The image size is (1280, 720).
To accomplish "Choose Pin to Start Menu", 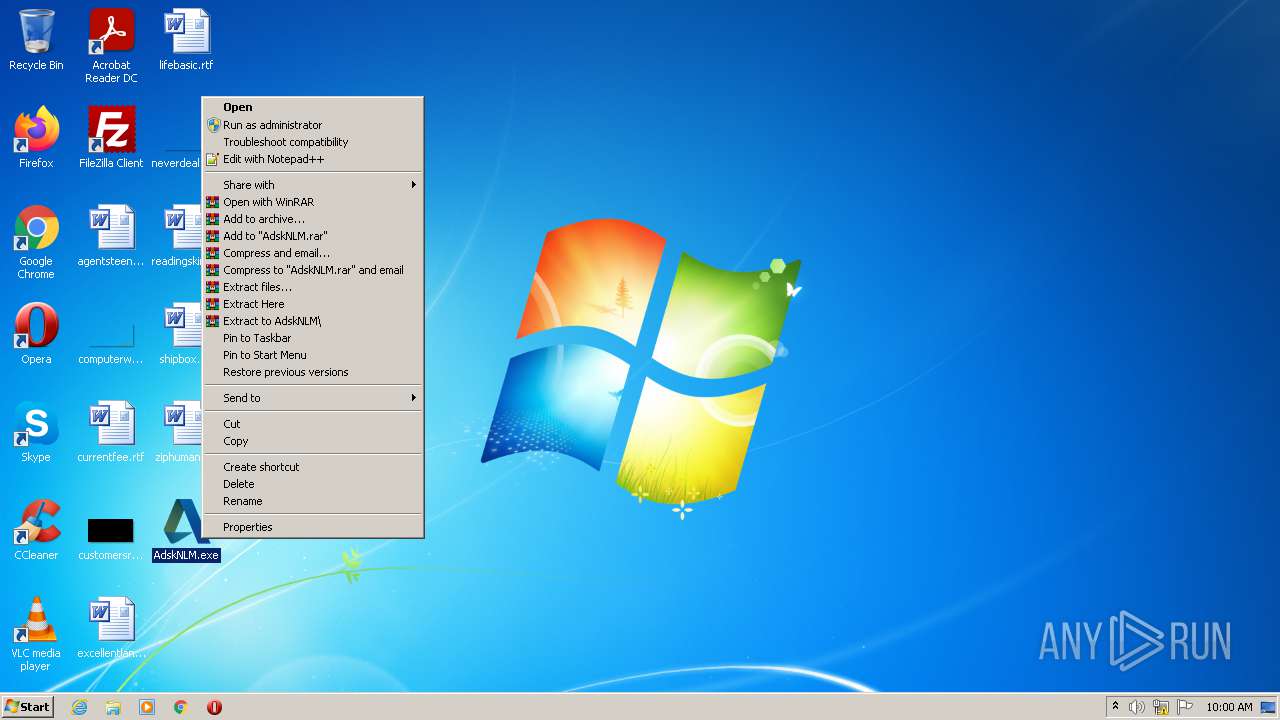I will (313, 355).
